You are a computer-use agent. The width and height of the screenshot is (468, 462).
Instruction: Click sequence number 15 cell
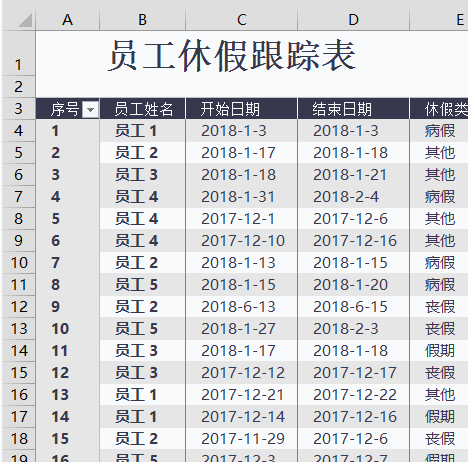coord(68,439)
